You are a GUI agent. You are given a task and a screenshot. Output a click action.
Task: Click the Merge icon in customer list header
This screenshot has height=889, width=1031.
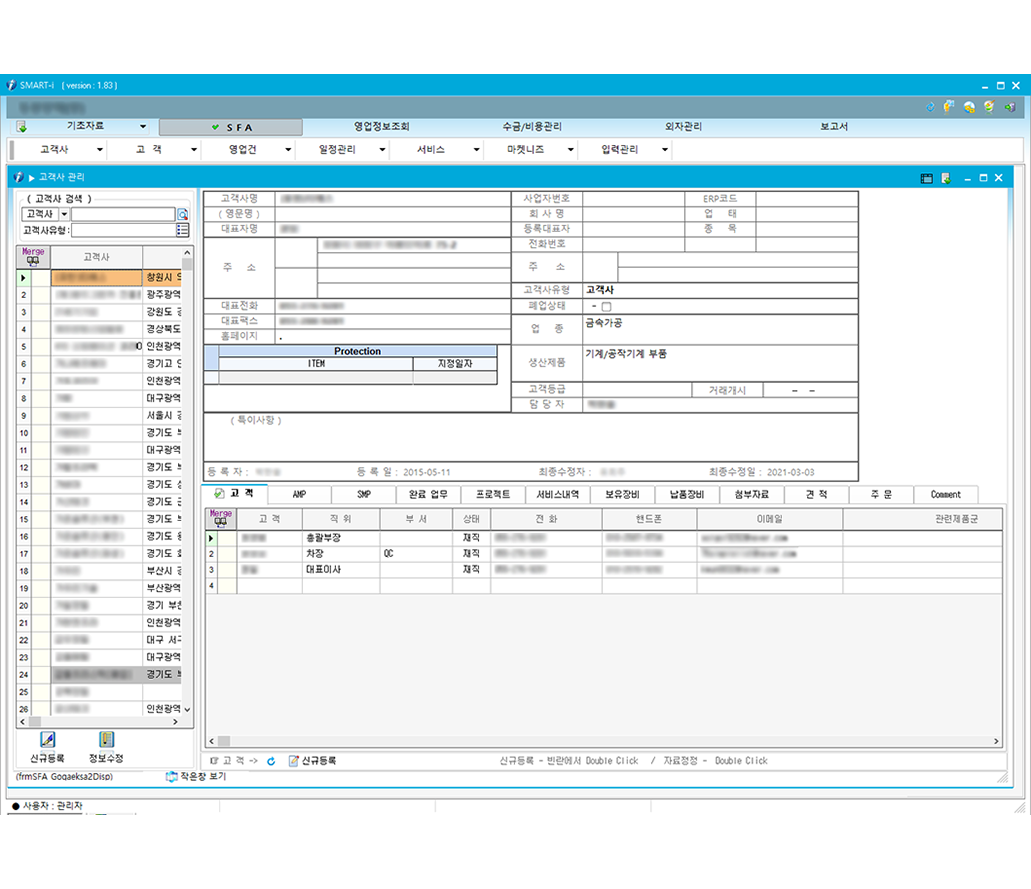(33, 256)
